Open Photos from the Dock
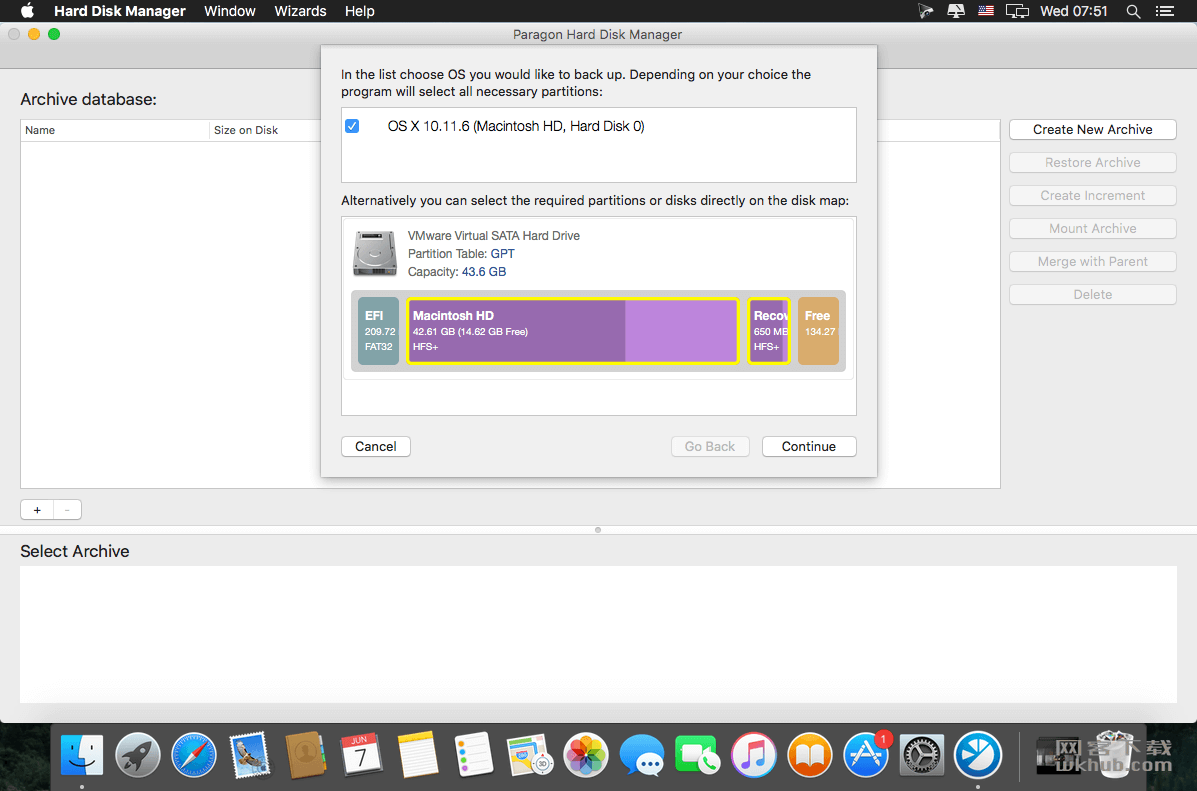1197x791 pixels. pyautogui.click(x=586, y=755)
